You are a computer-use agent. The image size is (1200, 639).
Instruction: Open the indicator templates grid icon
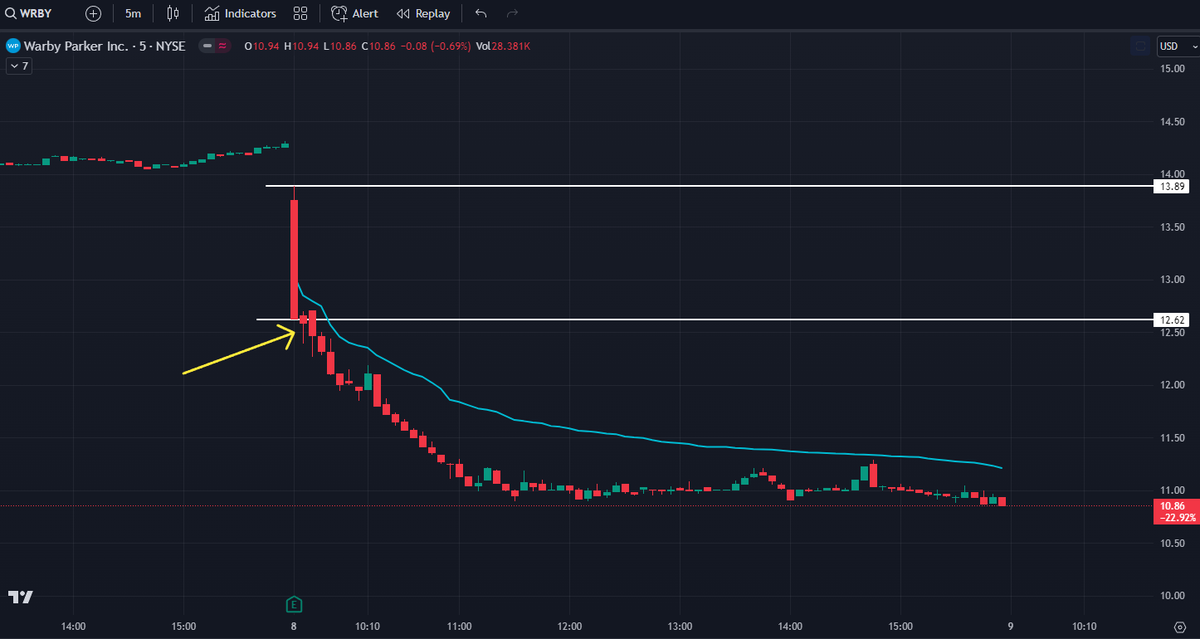(300, 14)
